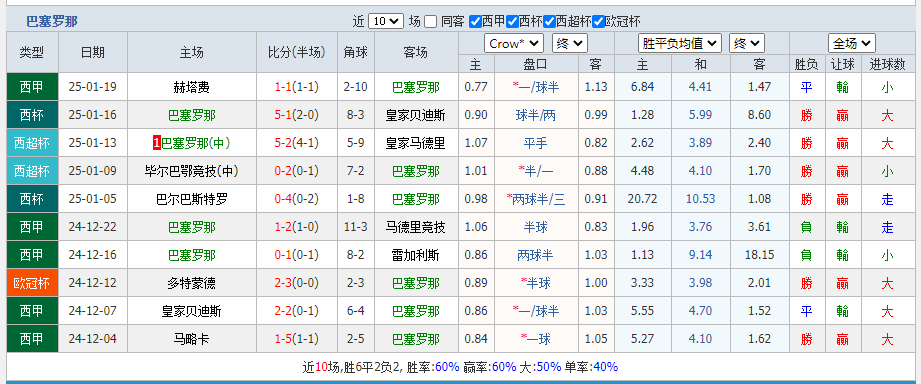Click the 类型 column header
This screenshot has width=921, height=384.
[32, 52]
